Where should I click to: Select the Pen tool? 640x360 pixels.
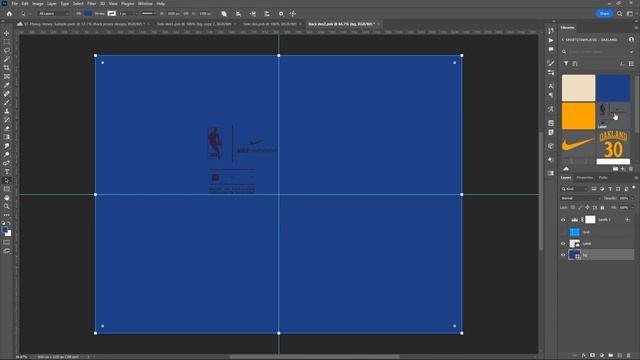tap(7, 163)
